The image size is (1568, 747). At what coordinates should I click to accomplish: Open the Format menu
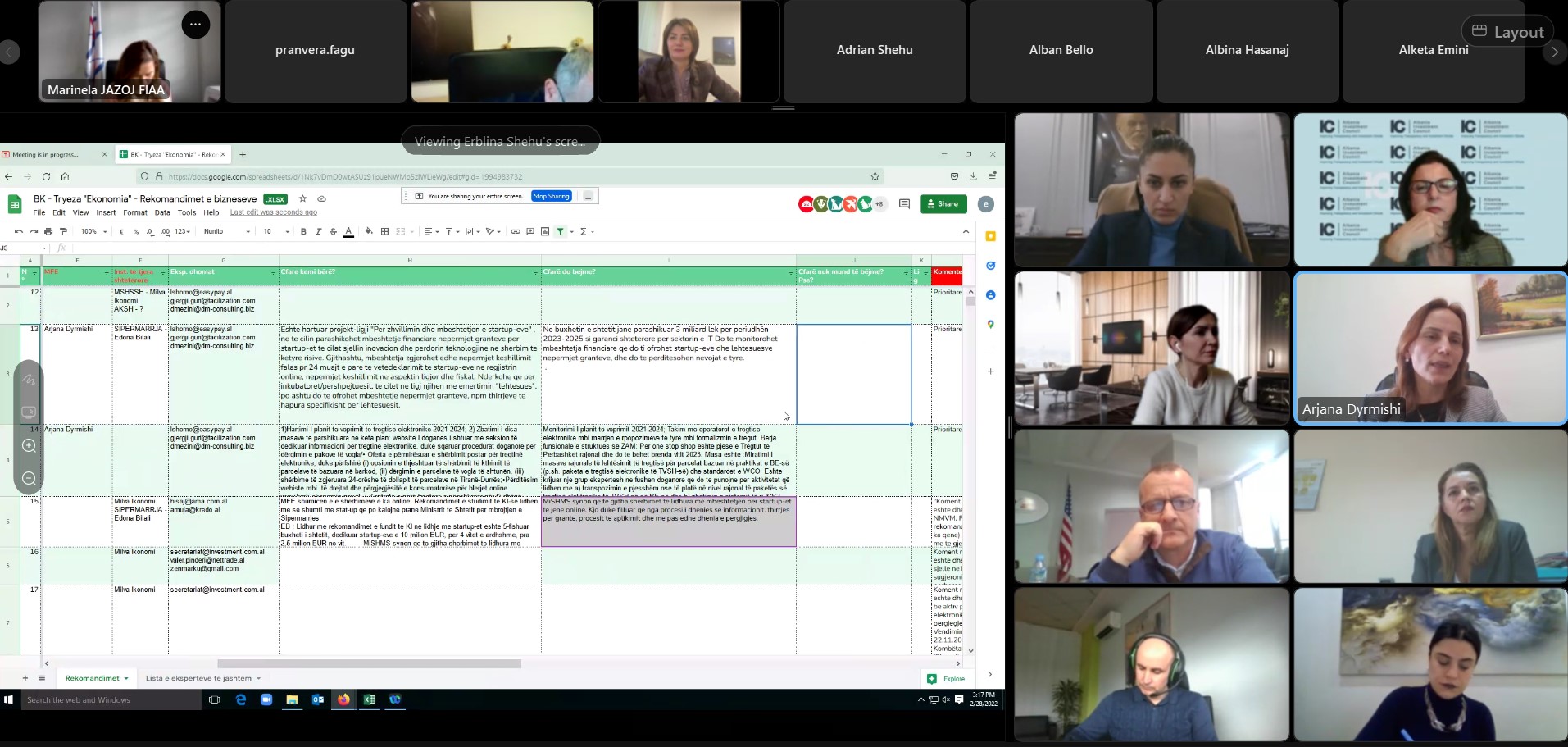click(x=134, y=212)
